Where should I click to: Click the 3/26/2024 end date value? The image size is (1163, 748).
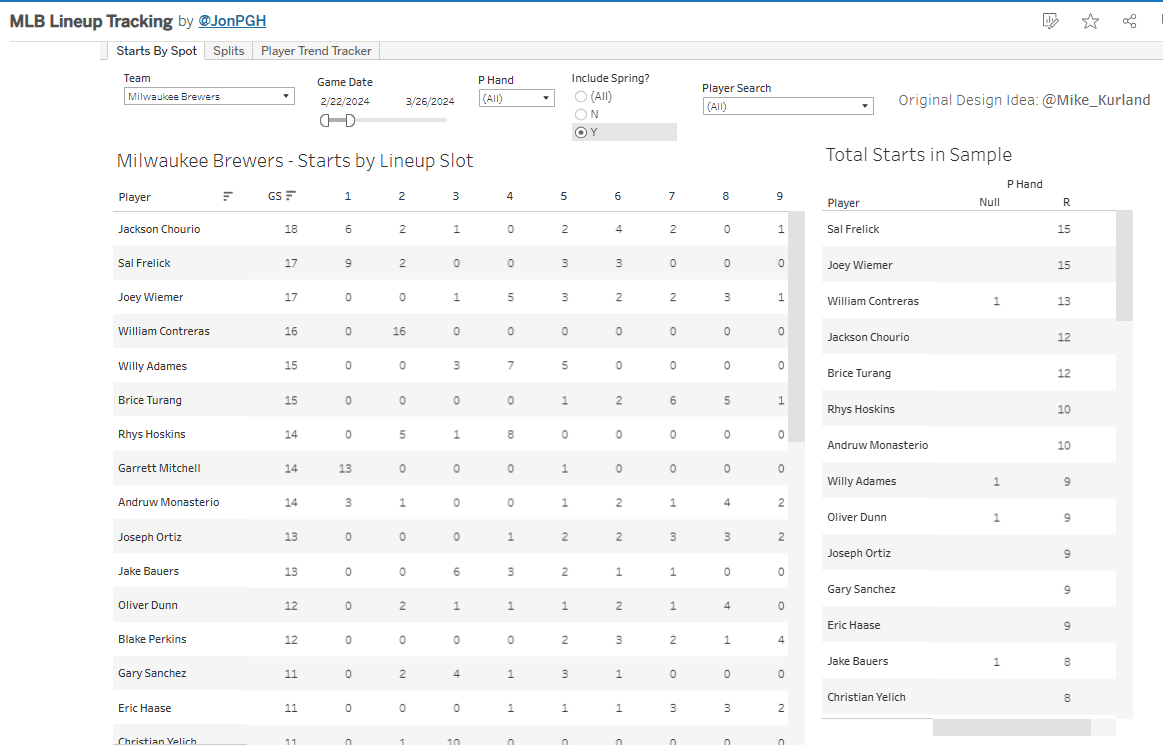click(x=430, y=102)
